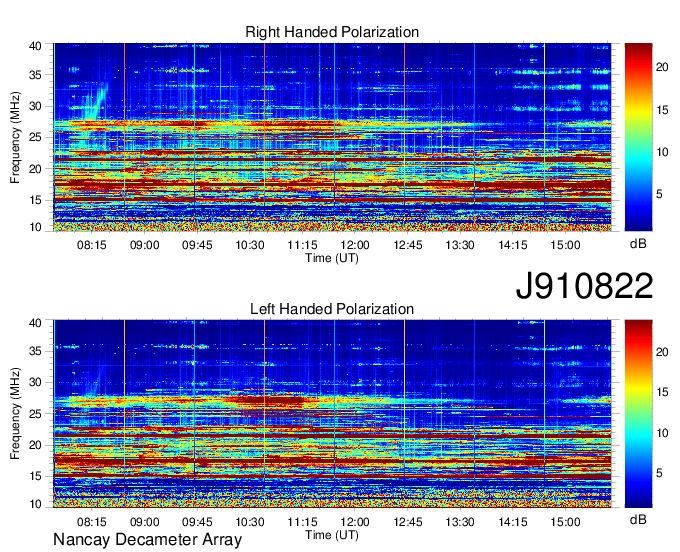This screenshot has width=680, height=552.
Task: Click the 15 MHz tick on lower plot
Action: click(x=35, y=476)
